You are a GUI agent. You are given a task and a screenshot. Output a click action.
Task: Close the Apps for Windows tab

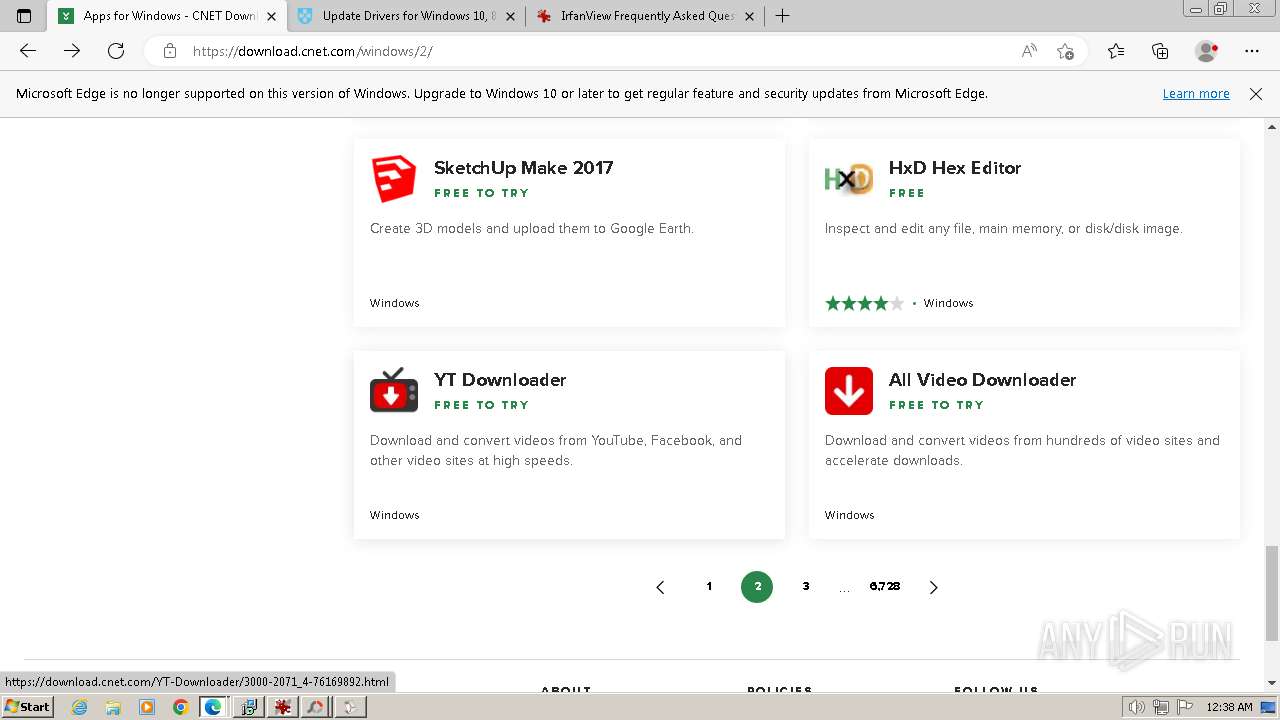[x=271, y=16]
